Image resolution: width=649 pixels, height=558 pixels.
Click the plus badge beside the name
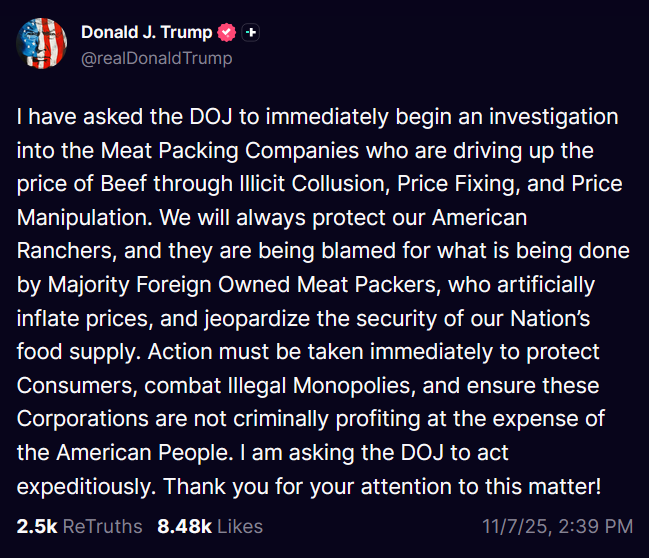(251, 33)
